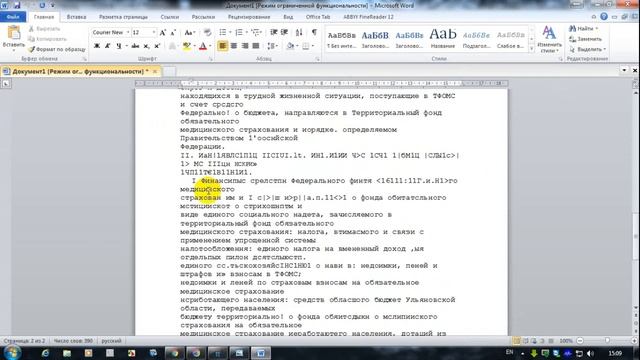This screenshot has width=640, height=360.
Task: Save the document from quick access toolbar
Action: (17, 6)
